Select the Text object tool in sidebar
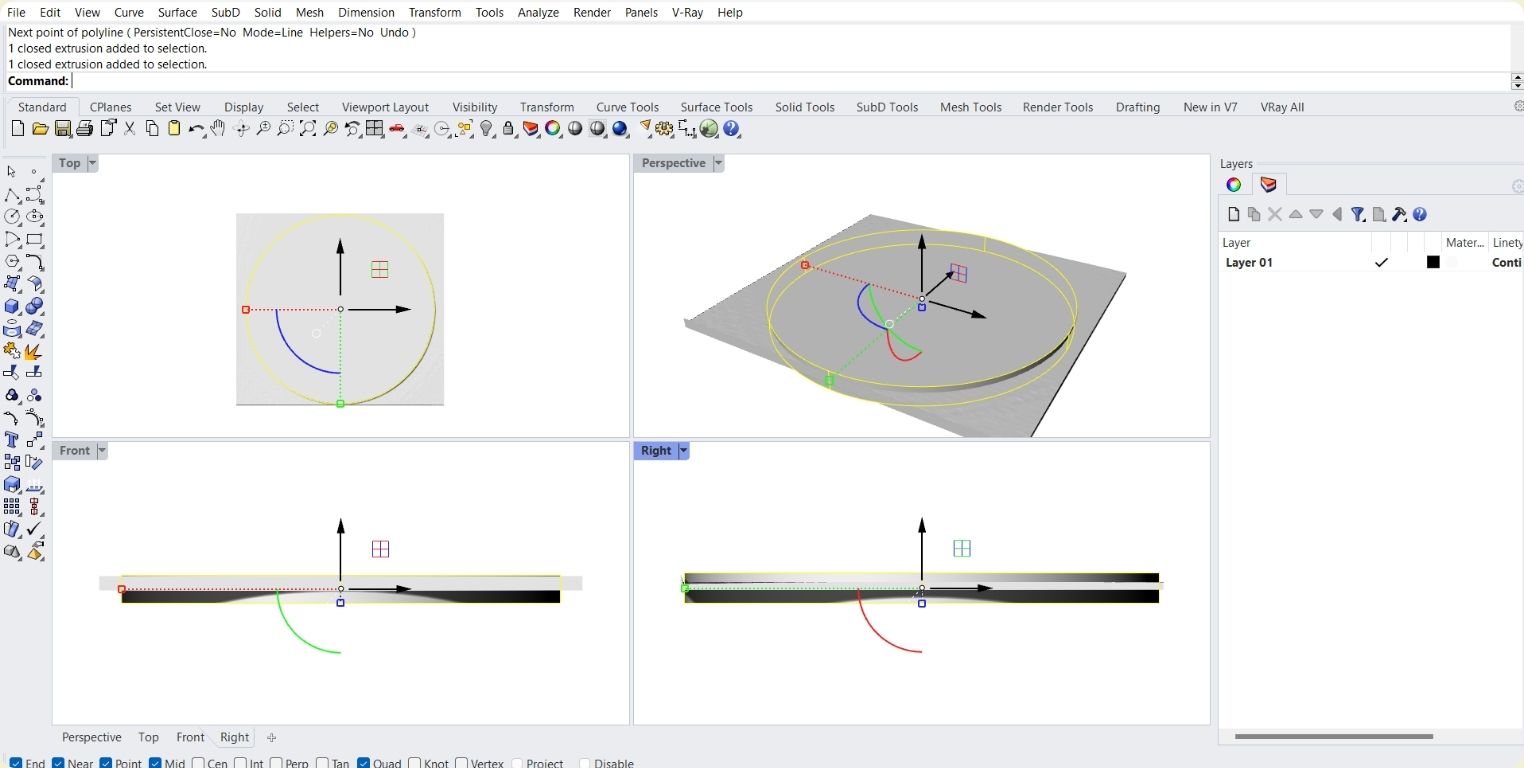Screen dimensions: 1524x768 tap(13, 440)
